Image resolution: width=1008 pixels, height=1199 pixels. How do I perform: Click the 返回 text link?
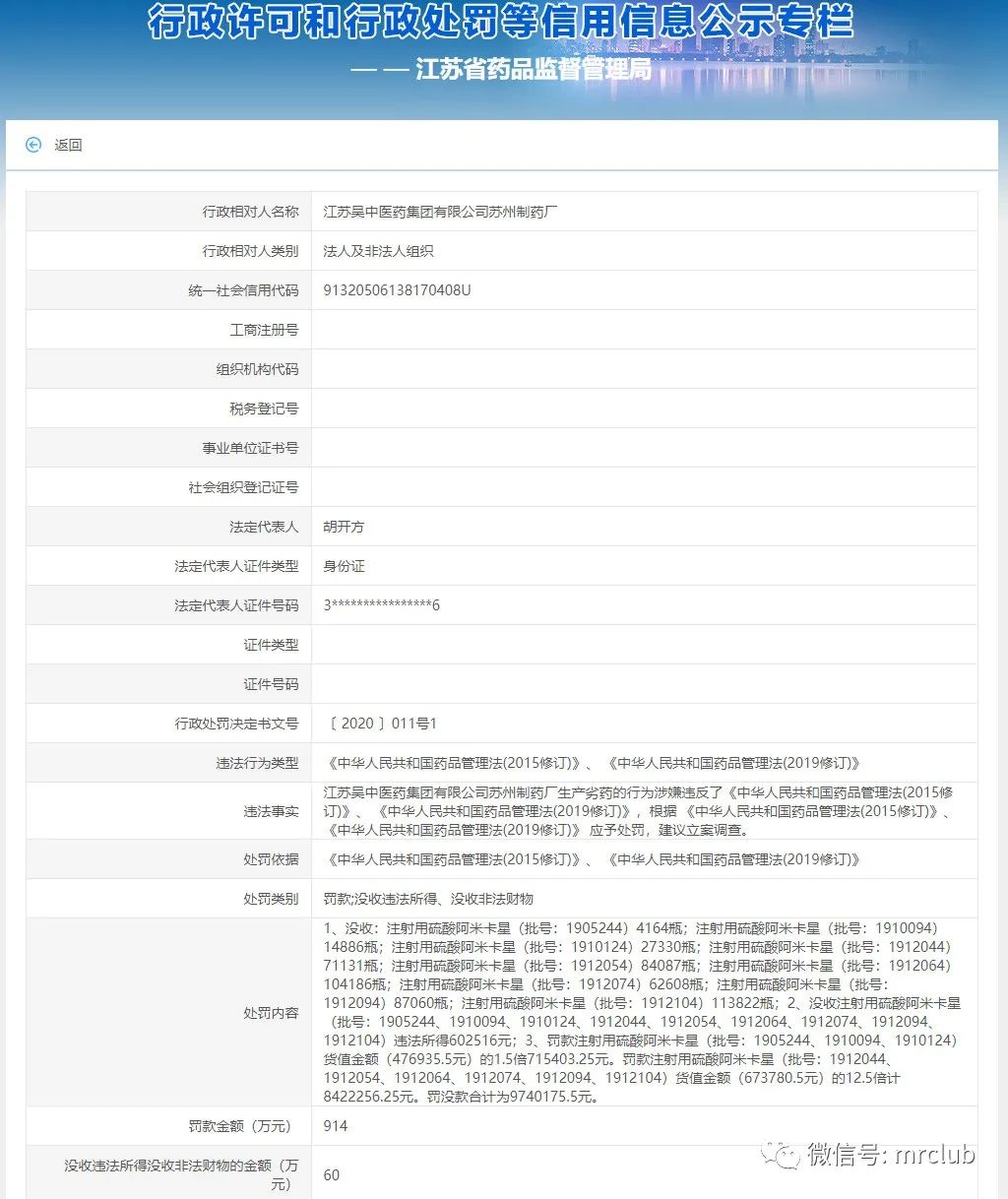coord(68,145)
